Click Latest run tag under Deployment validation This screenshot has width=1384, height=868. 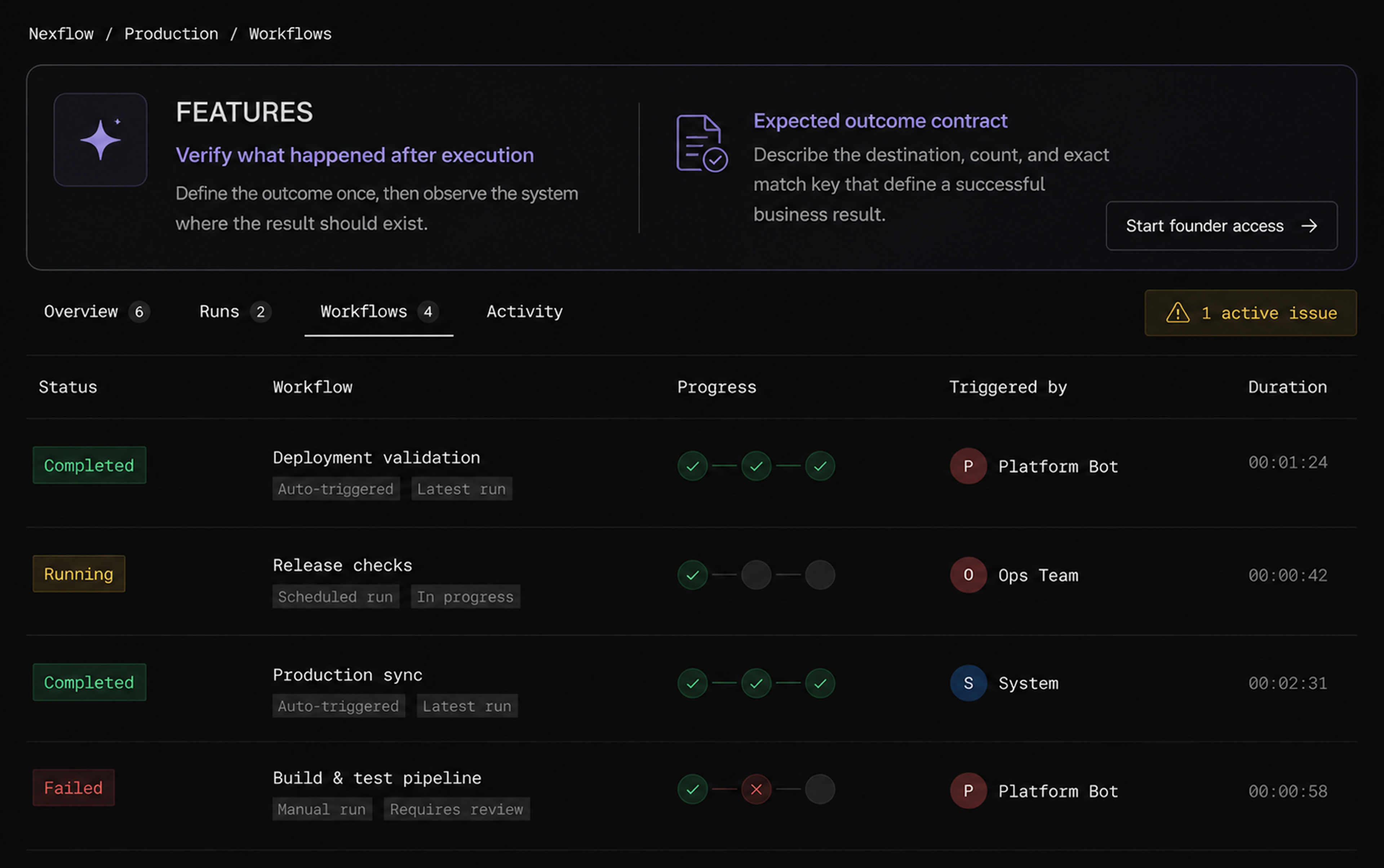(x=462, y=489)
